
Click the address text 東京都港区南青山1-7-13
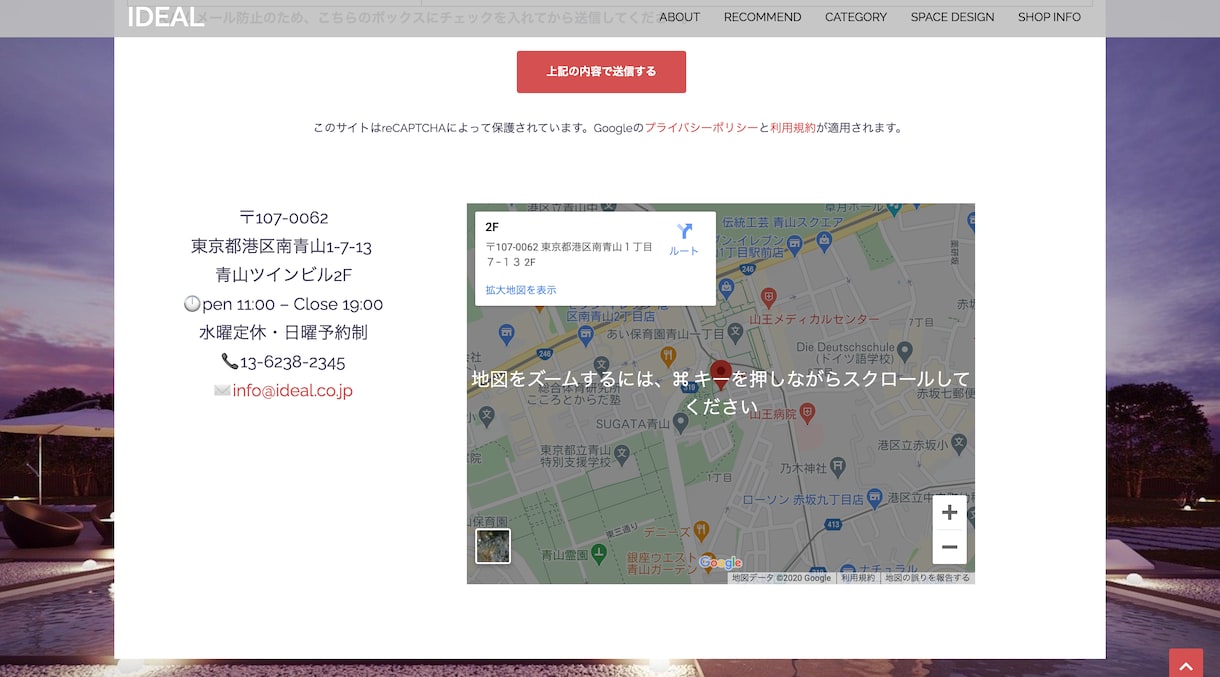(282, 246)
